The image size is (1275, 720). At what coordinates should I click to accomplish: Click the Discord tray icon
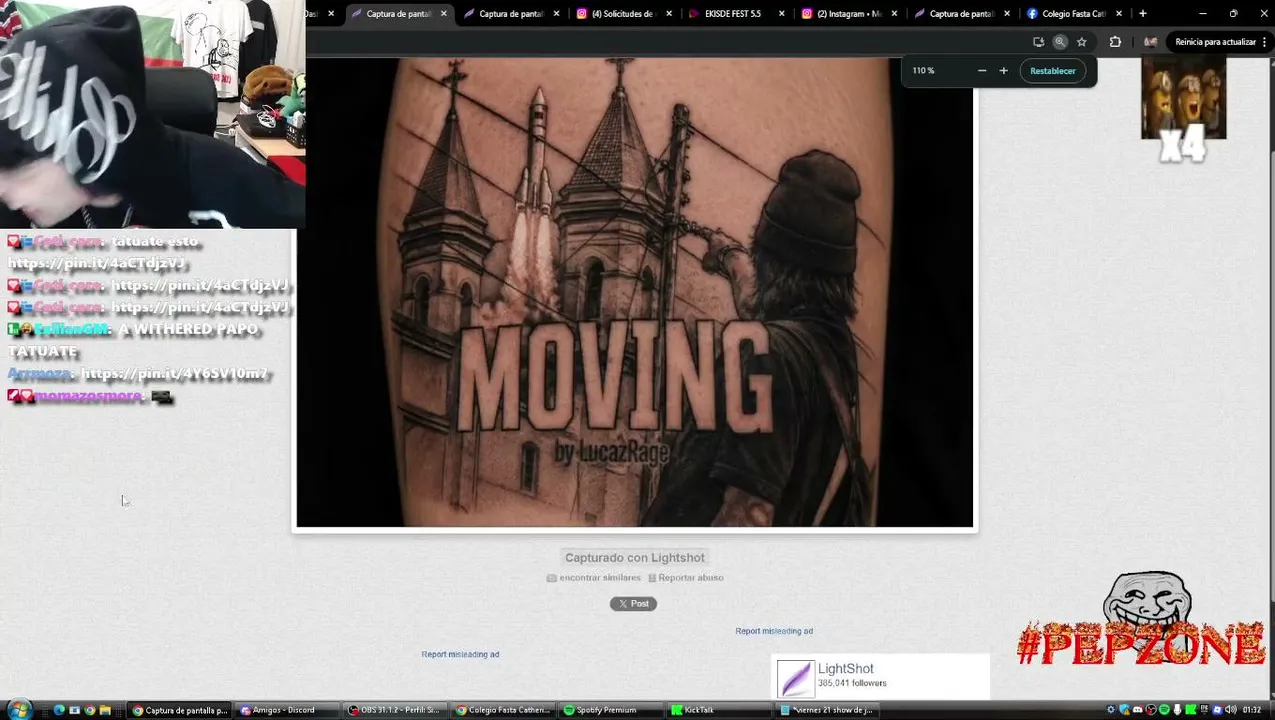click(x=1138, y=710)
